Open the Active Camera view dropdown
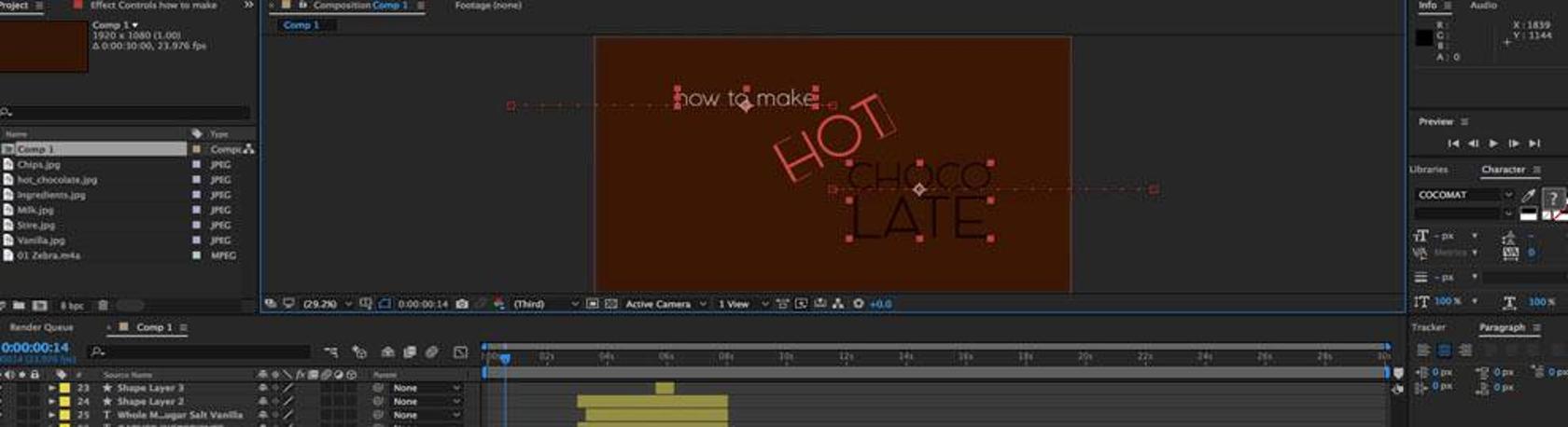This screenshot has width=1568, height=427. pos(665,304)
